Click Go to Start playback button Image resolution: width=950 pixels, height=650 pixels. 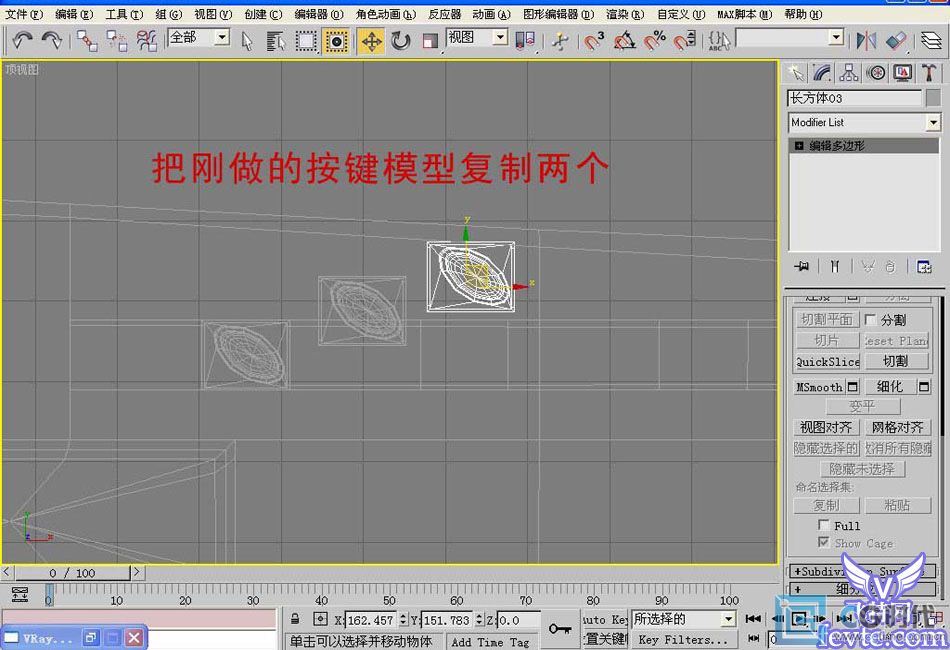[753, 618]
